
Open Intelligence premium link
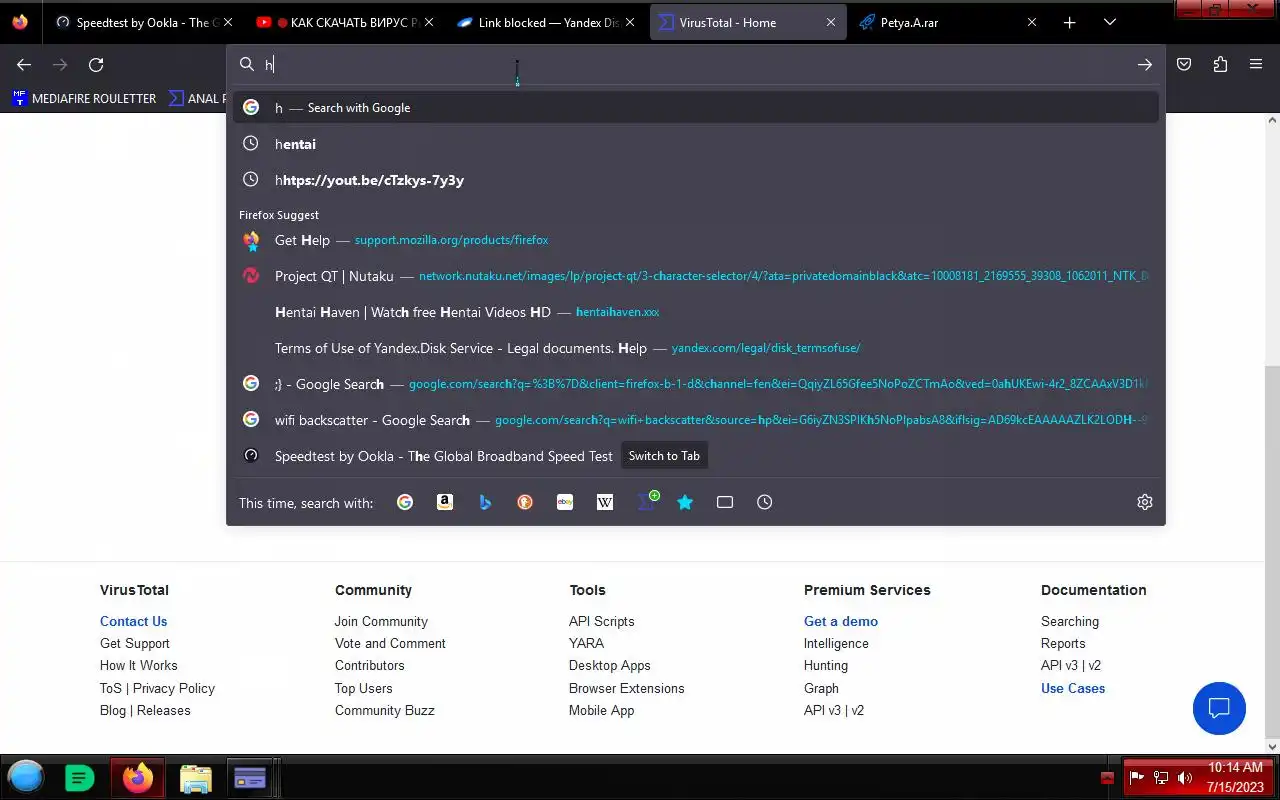[x=836, y=643]
